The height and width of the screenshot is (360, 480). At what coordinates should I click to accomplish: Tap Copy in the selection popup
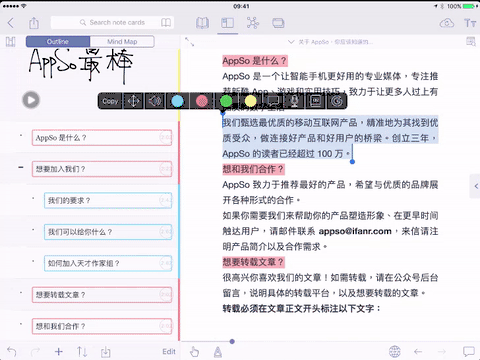coord(110,101)
